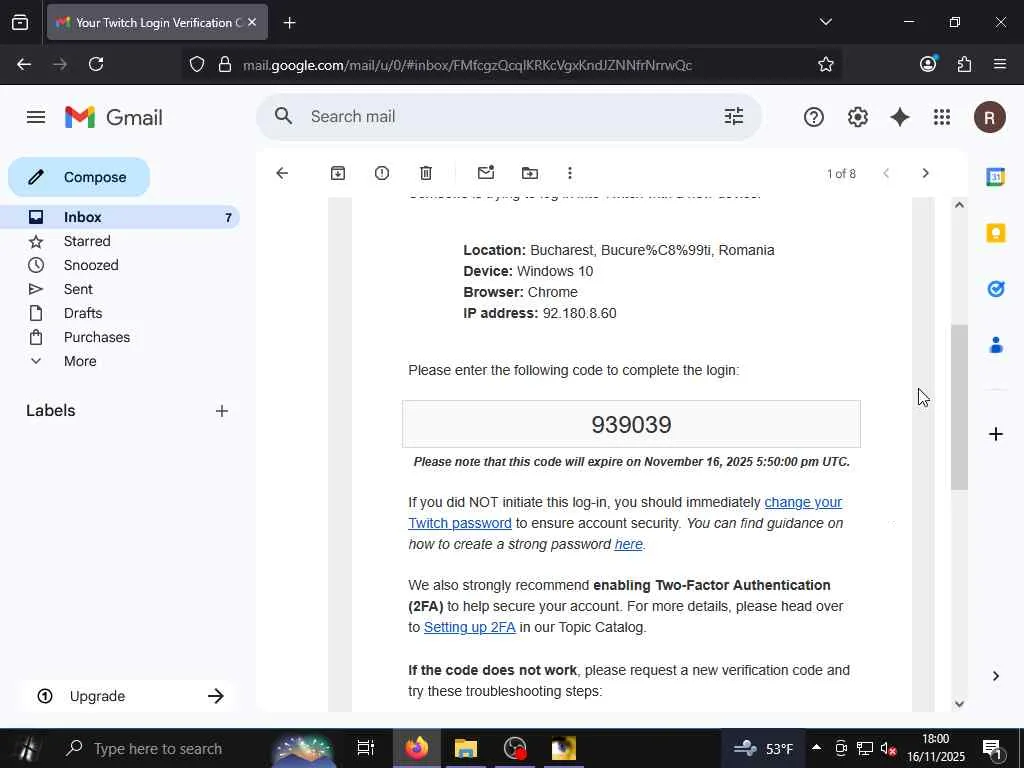This screenshot has height=768, width=1024.
Task: Open Inbox folder
Action: (120, 217)
